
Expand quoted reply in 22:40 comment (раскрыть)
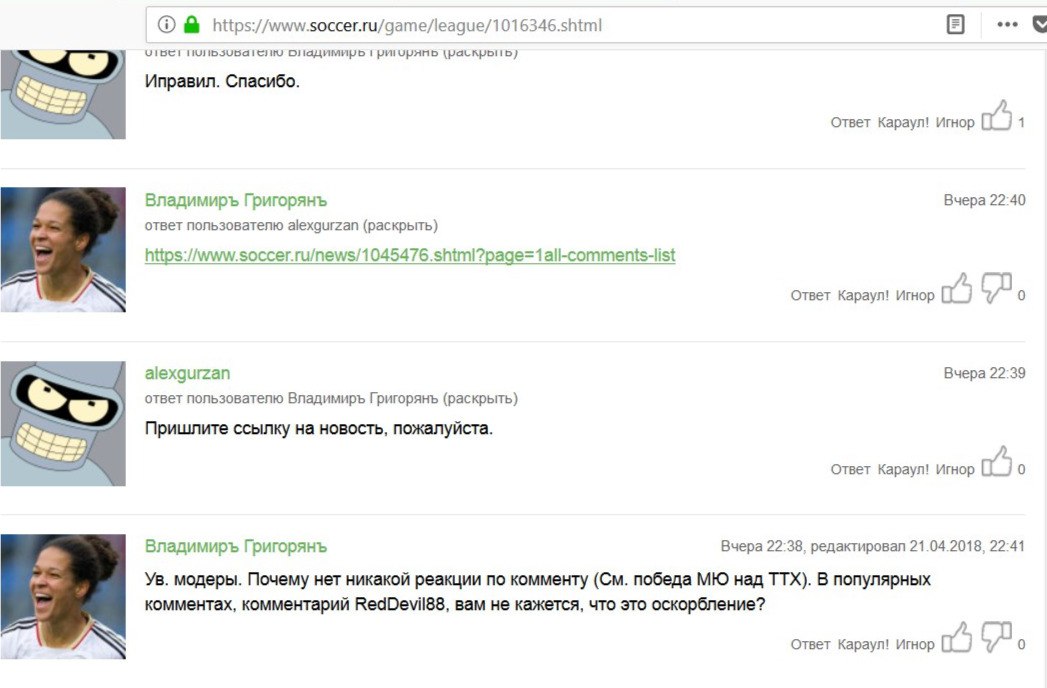tap(400, 226)
